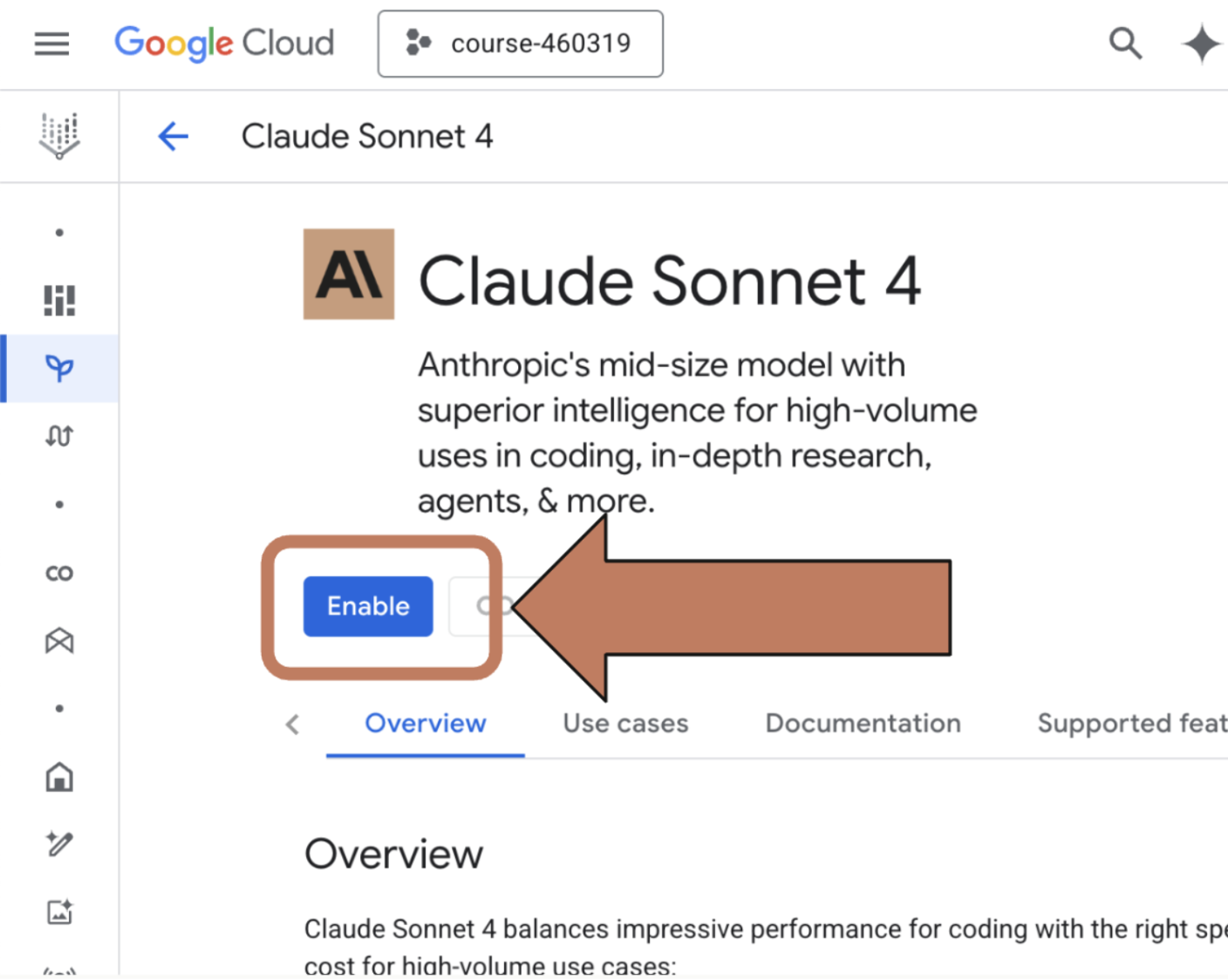Click the Google Cloud logo

[x=224, y=43]
